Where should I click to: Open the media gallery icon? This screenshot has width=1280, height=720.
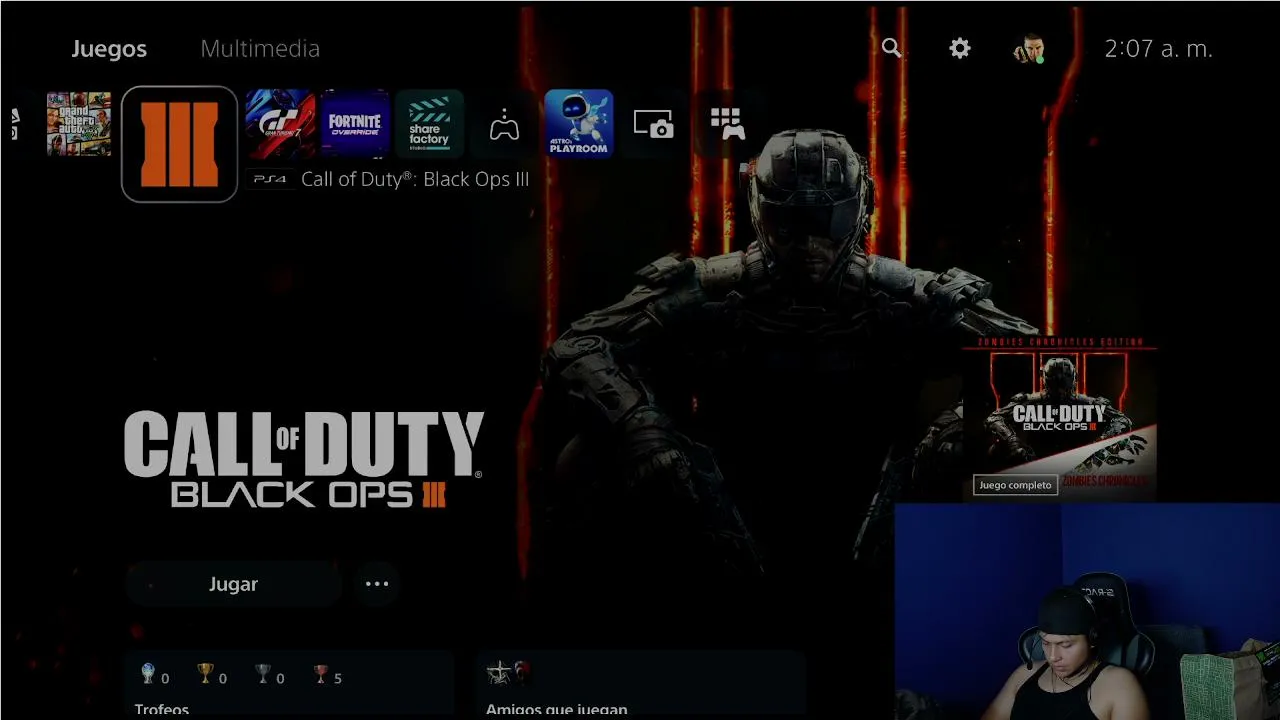[x=654, y=124]
